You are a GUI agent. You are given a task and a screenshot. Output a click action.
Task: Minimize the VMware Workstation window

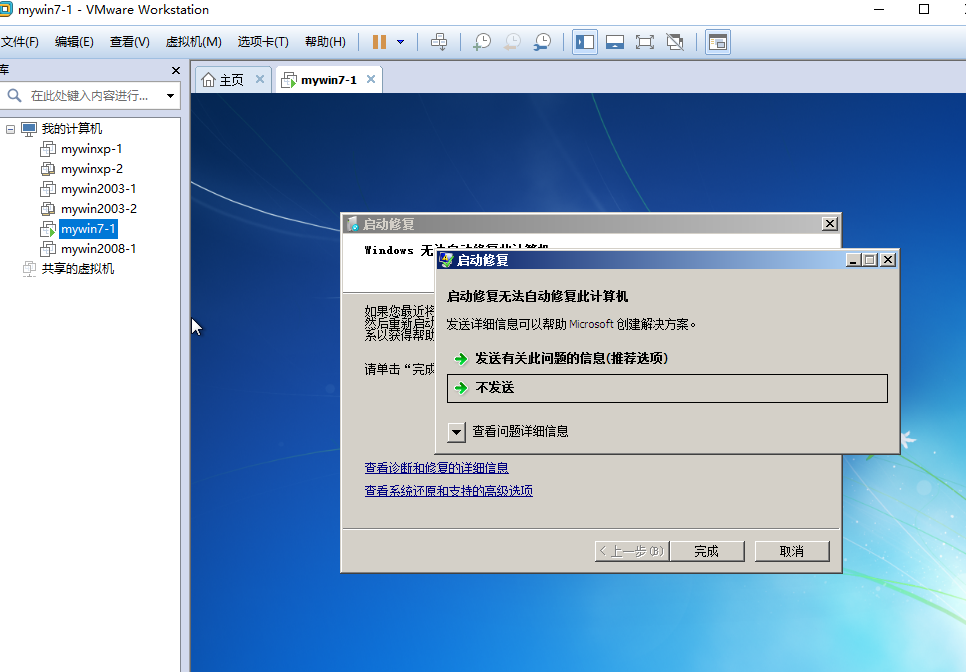click(x=879, y=9)
